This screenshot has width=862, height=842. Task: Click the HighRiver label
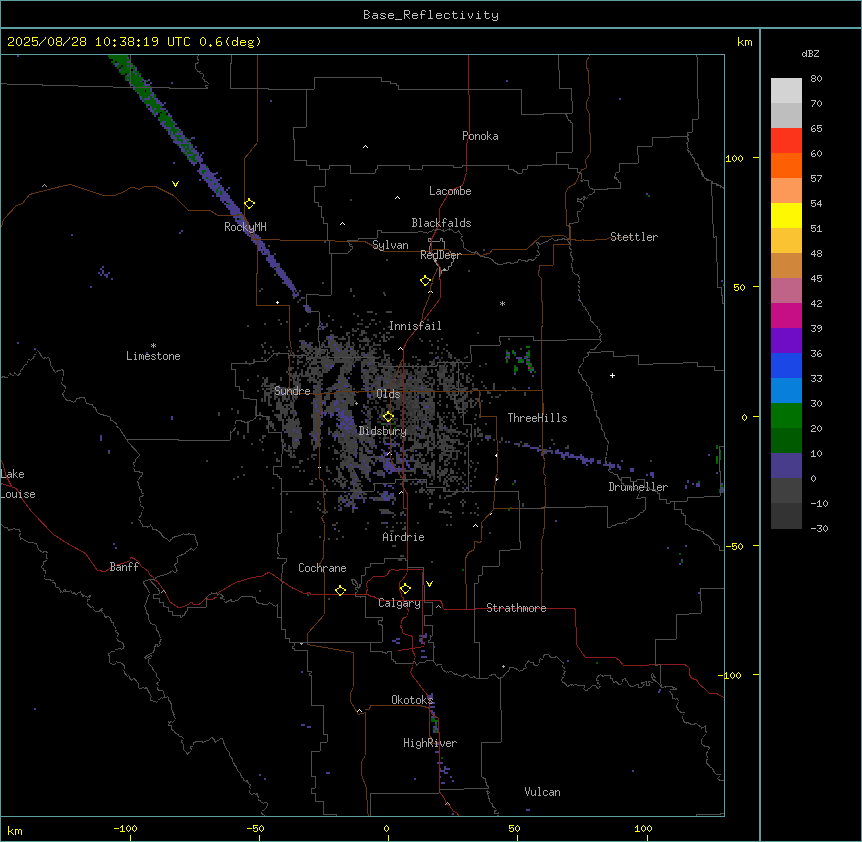[430, 743]
